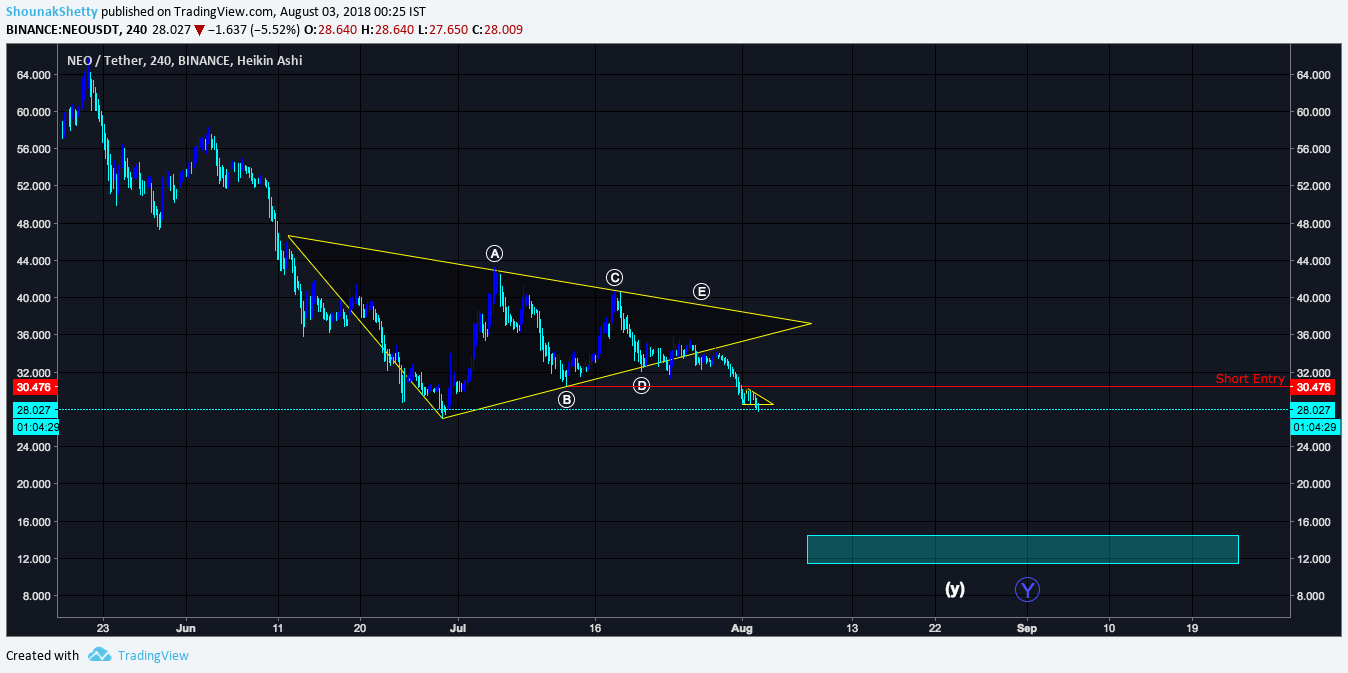Click the circled E wave label
The width and height of the screenshot is (1348, 673).
[701, 291]
